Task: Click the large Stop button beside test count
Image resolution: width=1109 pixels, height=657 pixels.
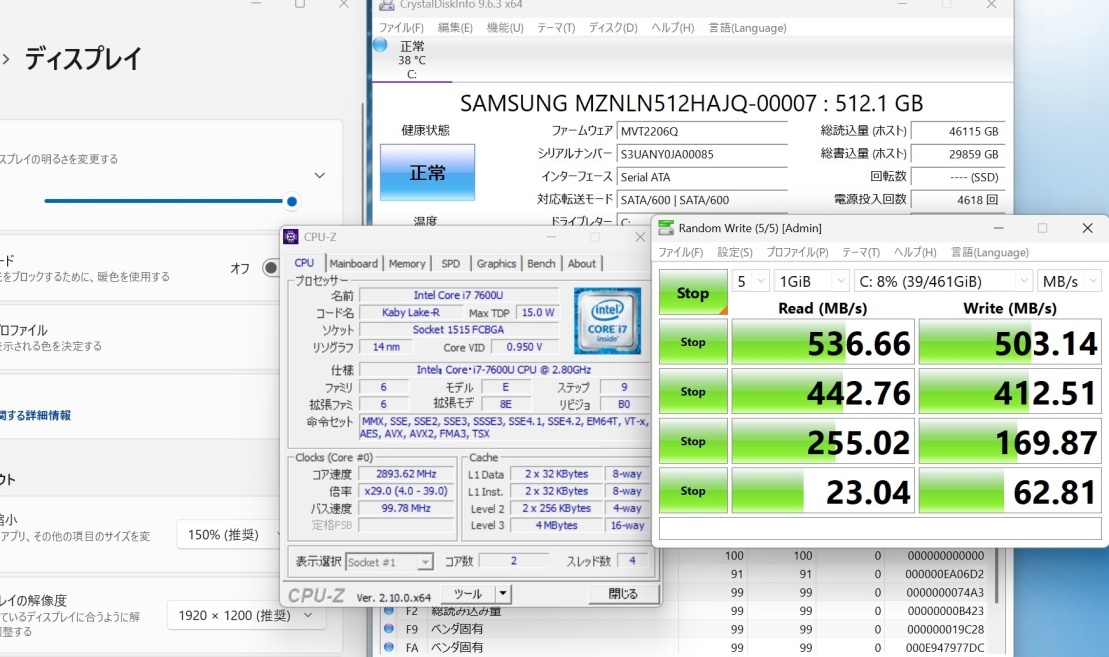Action: 693,292
